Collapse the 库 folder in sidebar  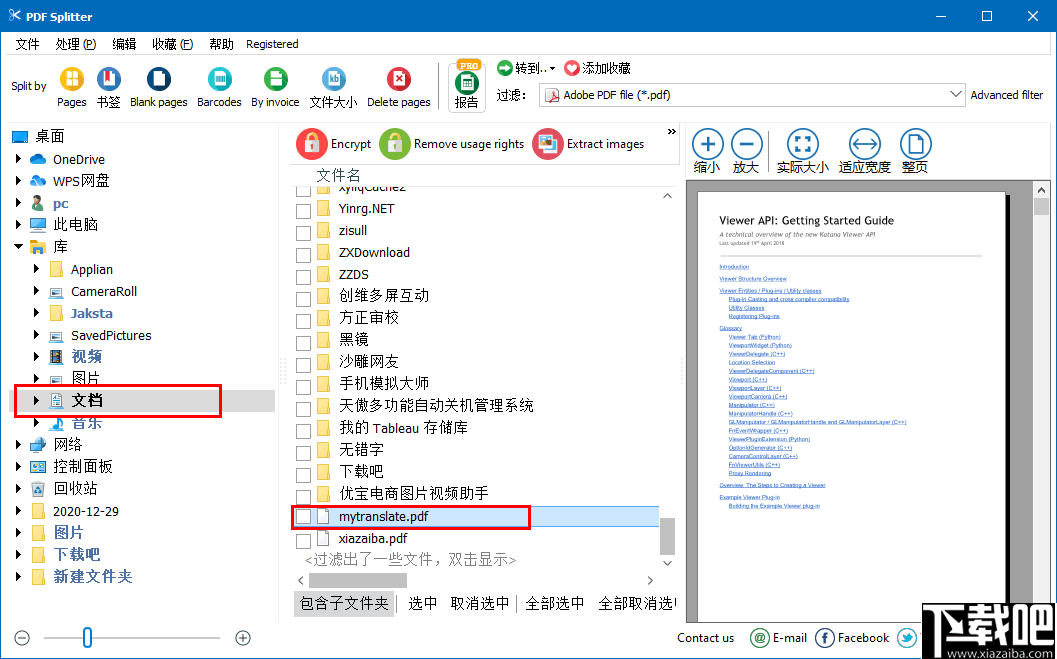(17, 246)
